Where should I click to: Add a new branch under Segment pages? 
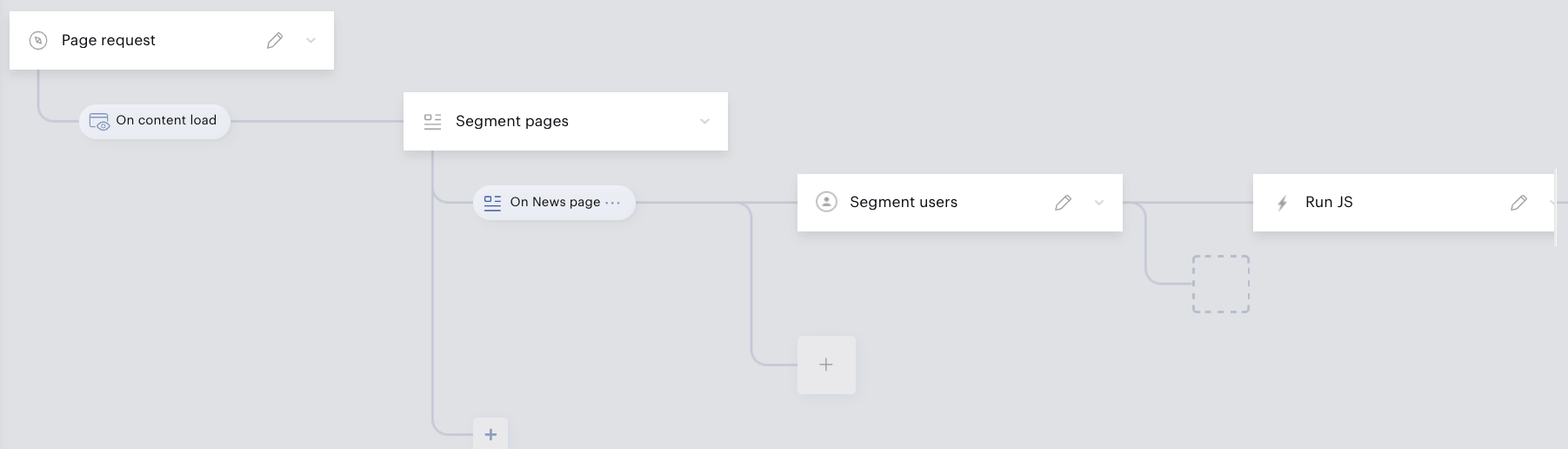(490, 433)
